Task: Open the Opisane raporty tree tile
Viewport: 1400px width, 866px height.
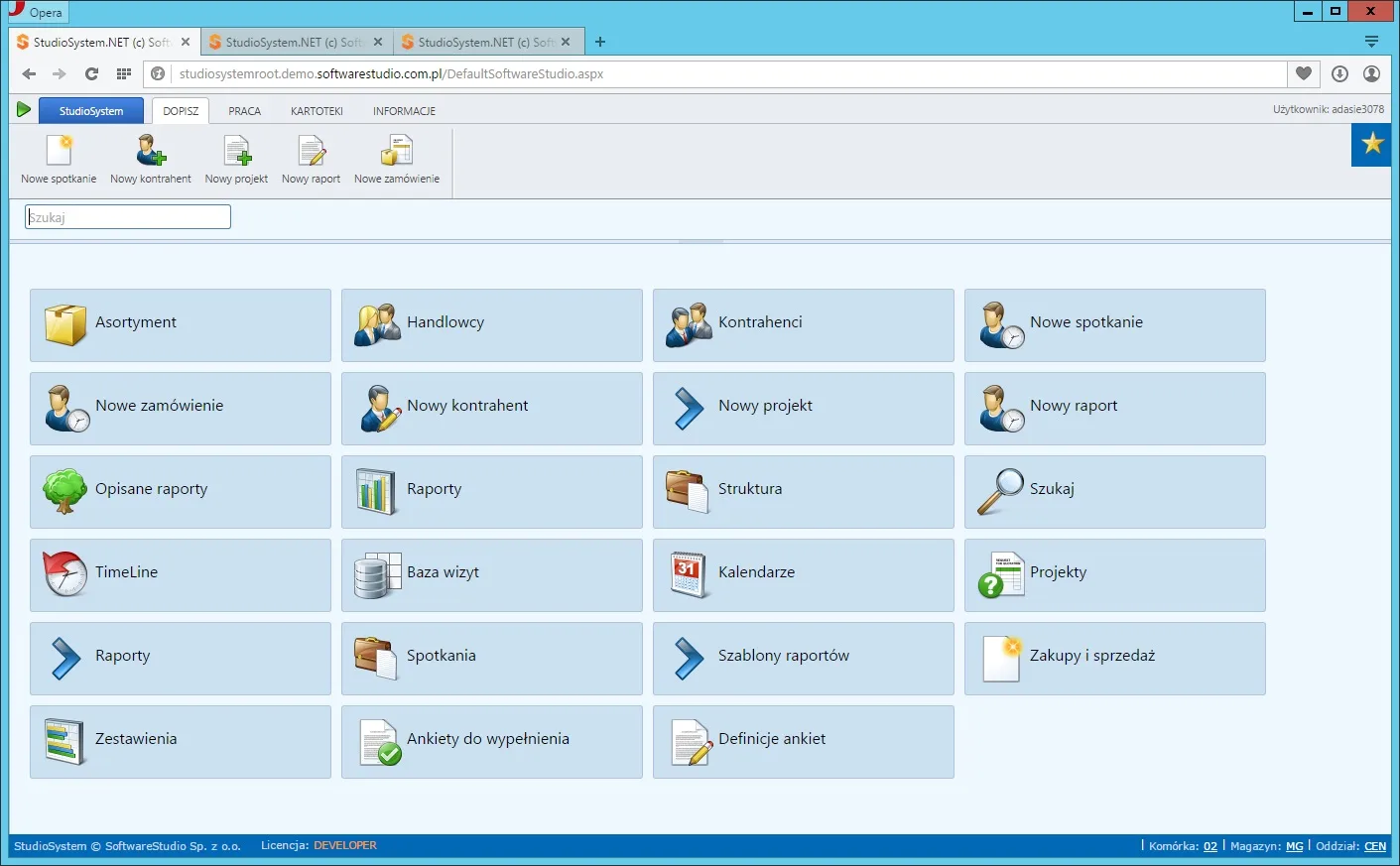Action: 181,492
